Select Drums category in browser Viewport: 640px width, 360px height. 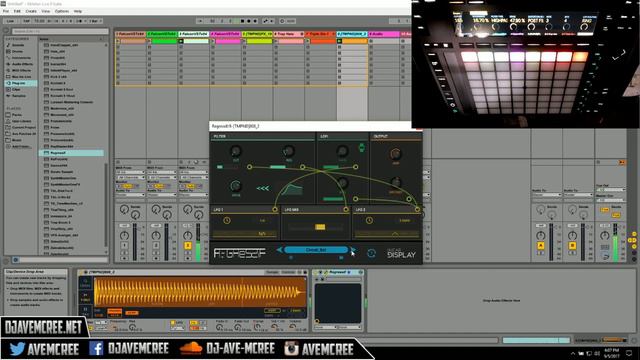tap(18, 51)
